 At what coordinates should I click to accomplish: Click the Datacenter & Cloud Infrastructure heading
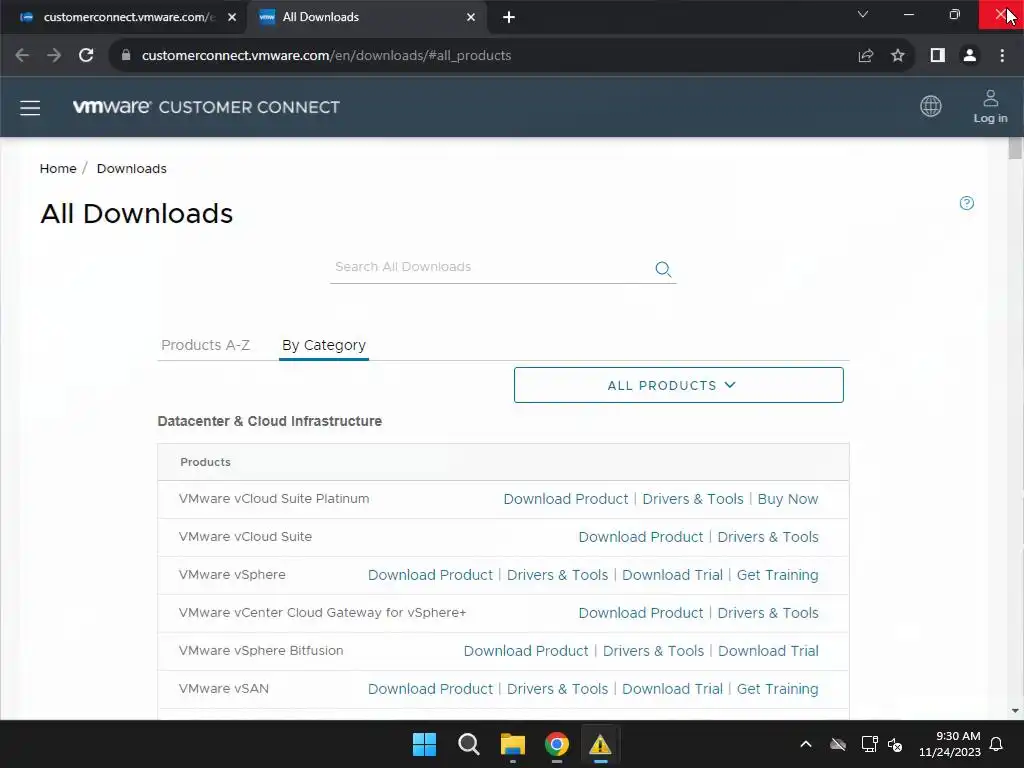pos(270,421)
